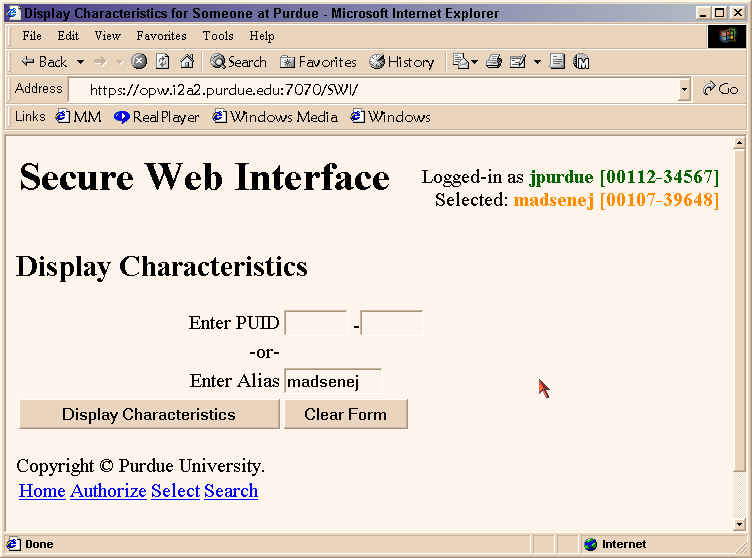Click the Print icon in toolbar
Screen dimensions: 752x558
click(x=493, y=62)
